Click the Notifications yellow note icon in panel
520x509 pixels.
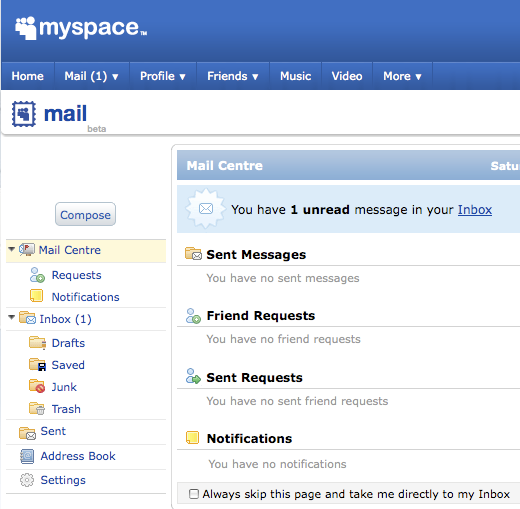click(193, 438)
